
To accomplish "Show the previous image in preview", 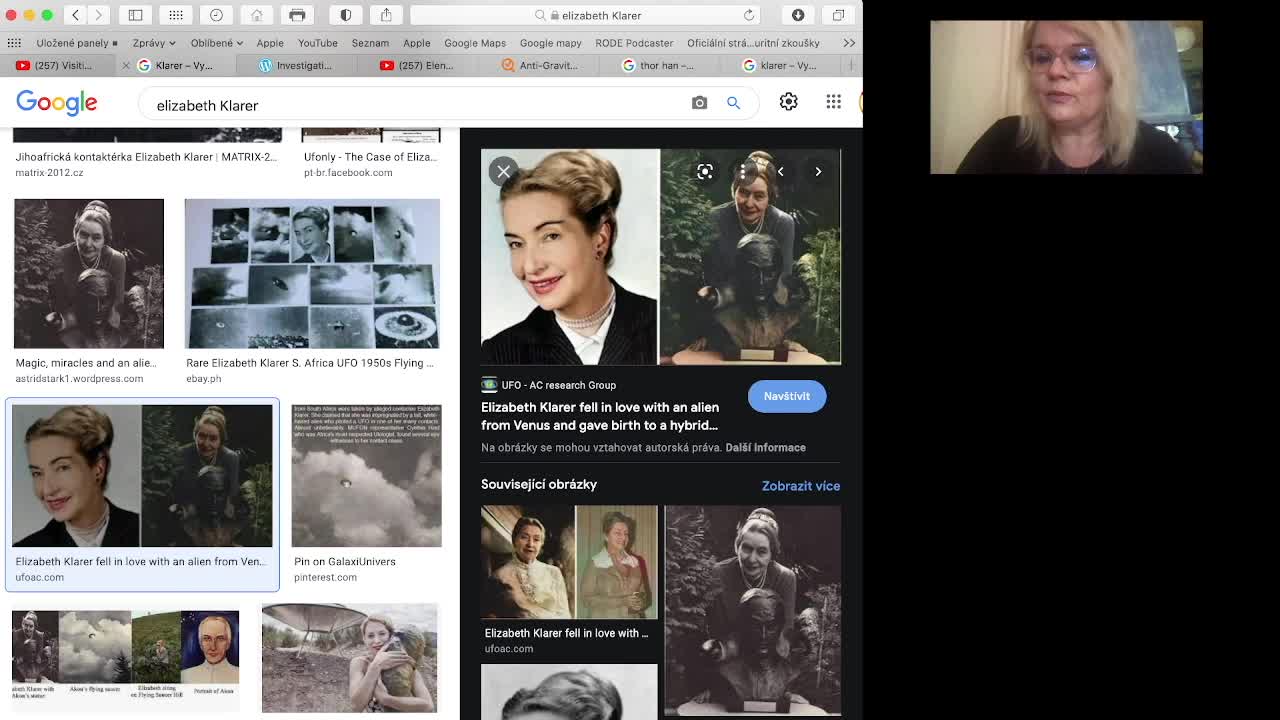I will click(781, 172).
